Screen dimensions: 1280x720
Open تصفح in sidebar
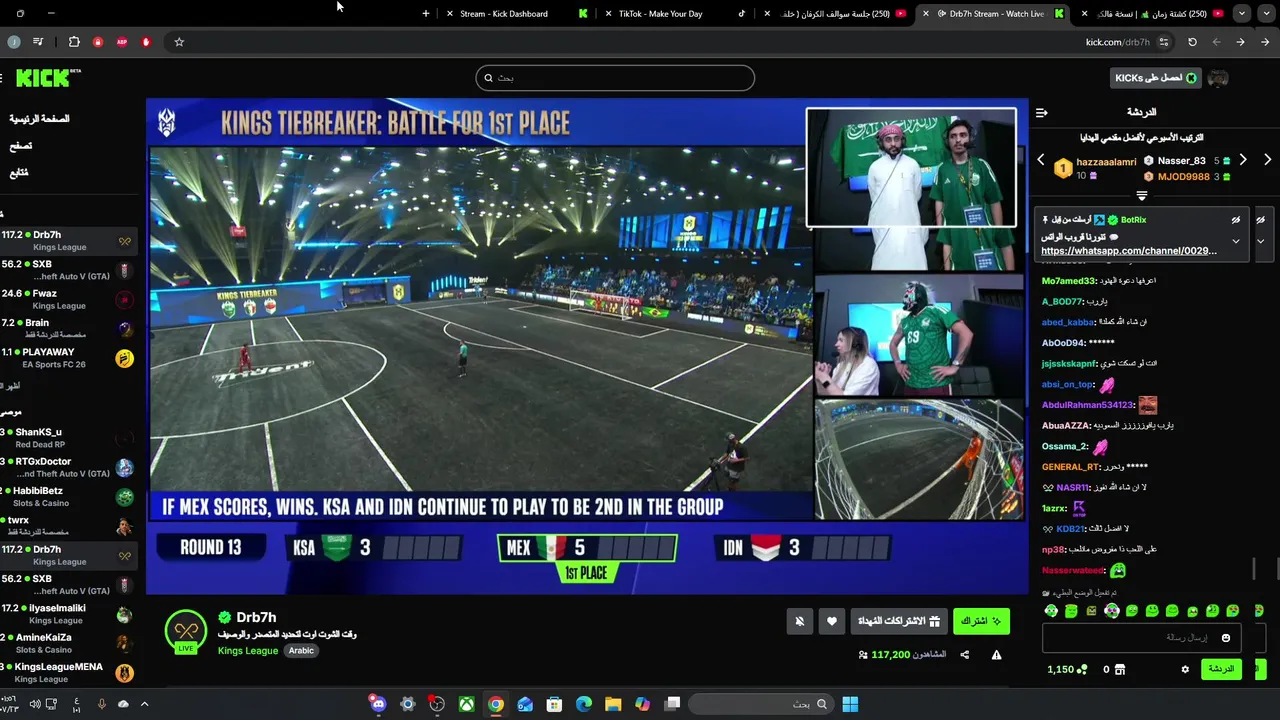click(21, 146)
